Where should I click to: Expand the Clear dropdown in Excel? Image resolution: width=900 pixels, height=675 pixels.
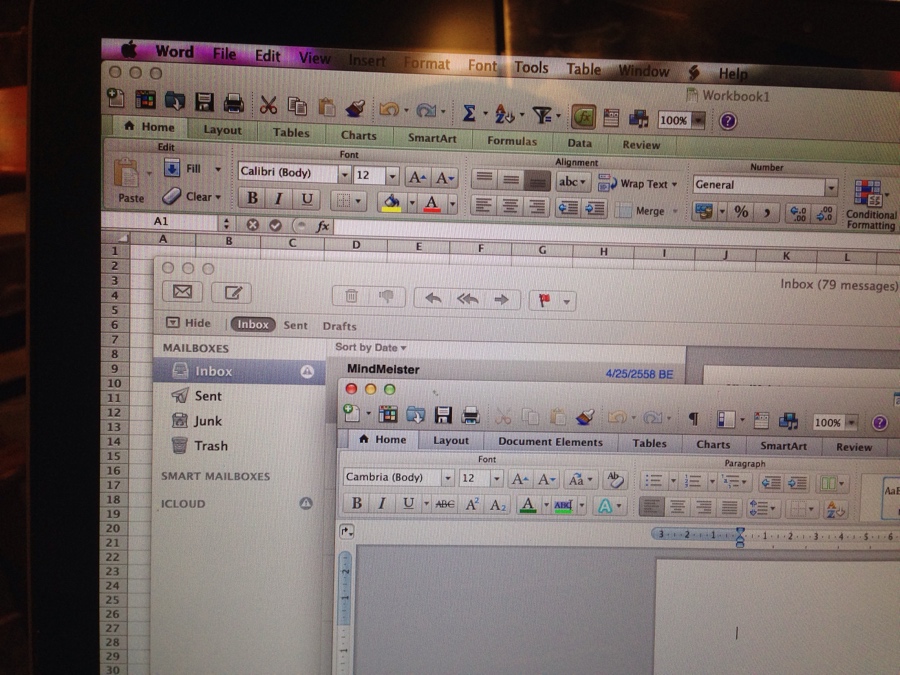[x=218, y=197]
